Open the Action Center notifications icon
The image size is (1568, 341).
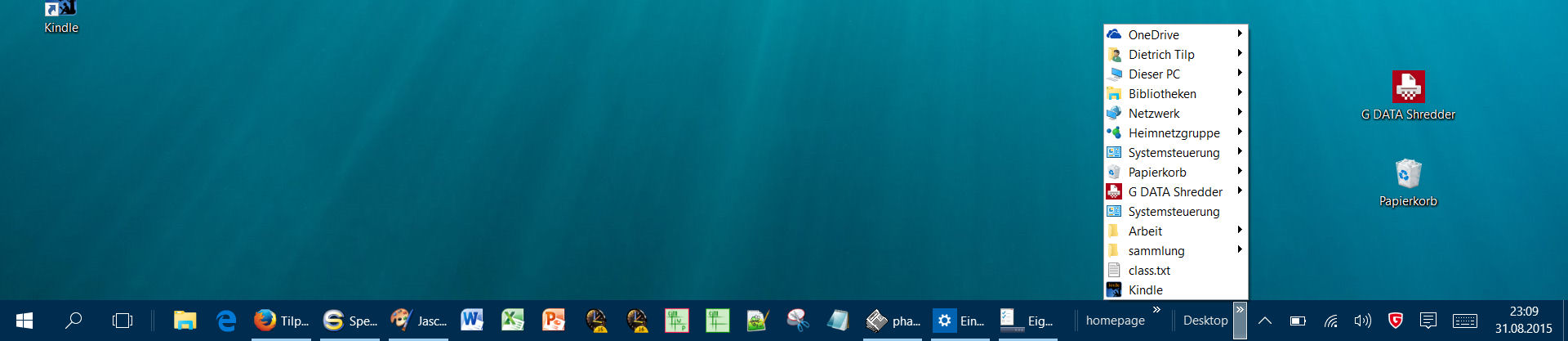[1428, 321]
